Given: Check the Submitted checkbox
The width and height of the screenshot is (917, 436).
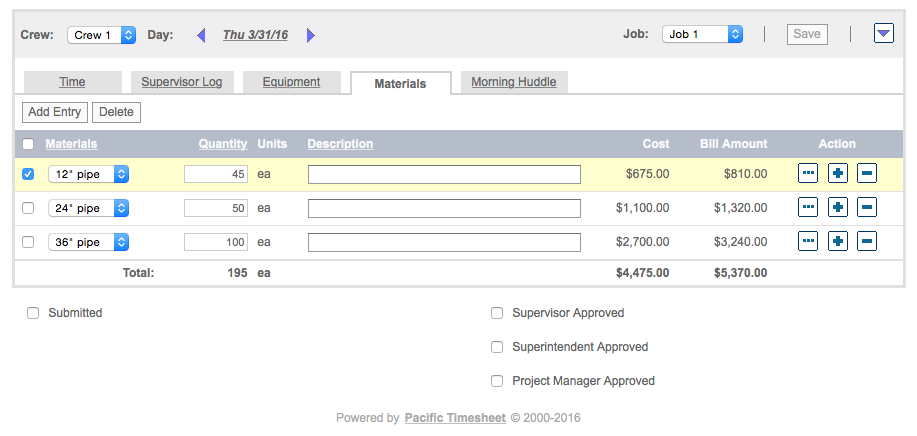Looking at the screenshot, I should pos(33,313).
